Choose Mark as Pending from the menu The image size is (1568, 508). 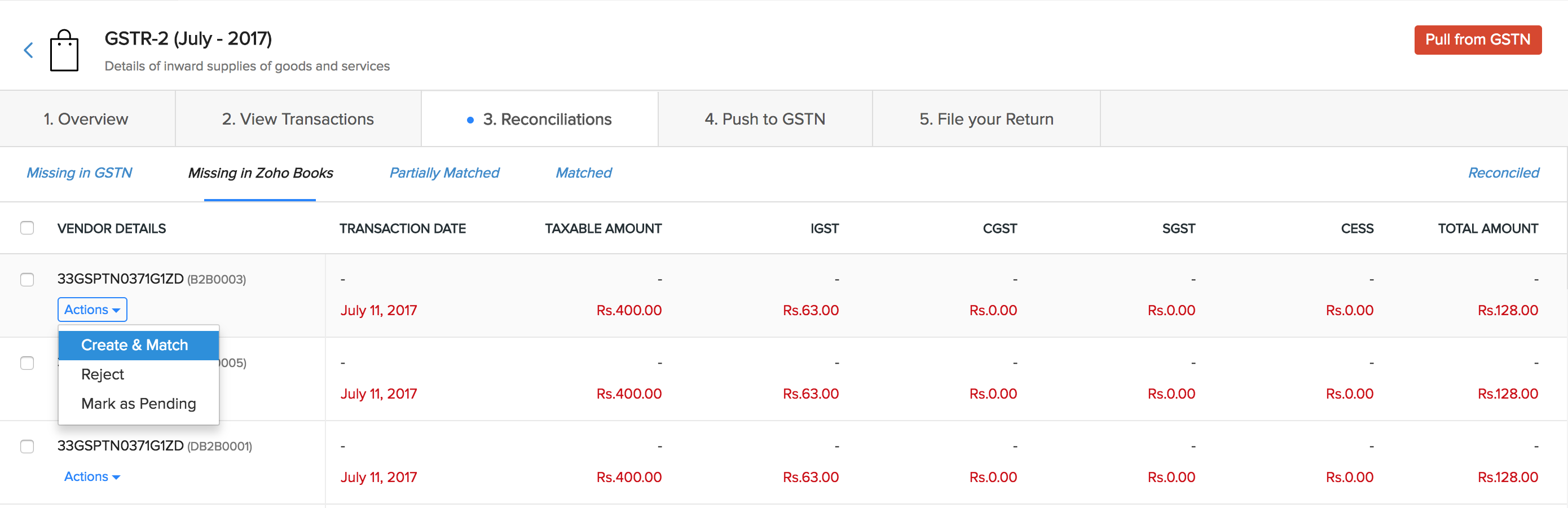point(138,403)
